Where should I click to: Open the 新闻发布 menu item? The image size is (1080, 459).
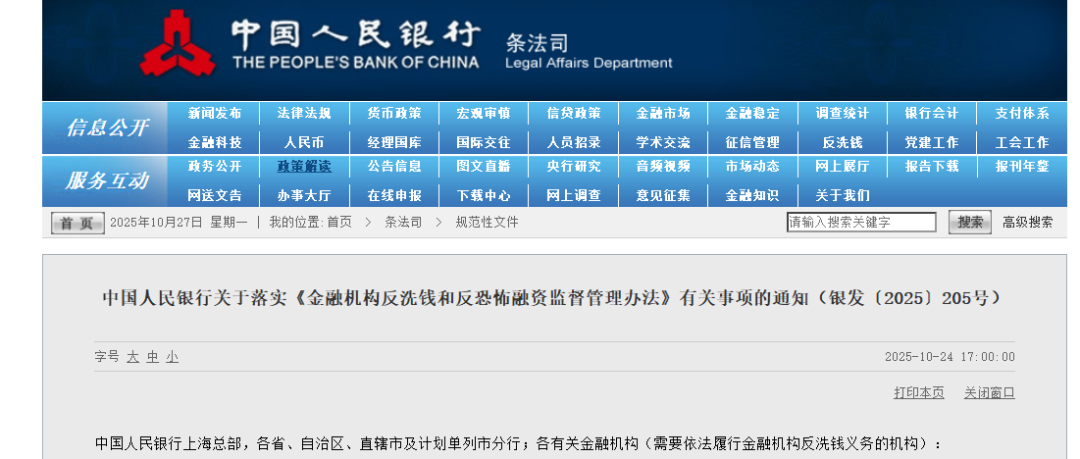click(215, 114)
